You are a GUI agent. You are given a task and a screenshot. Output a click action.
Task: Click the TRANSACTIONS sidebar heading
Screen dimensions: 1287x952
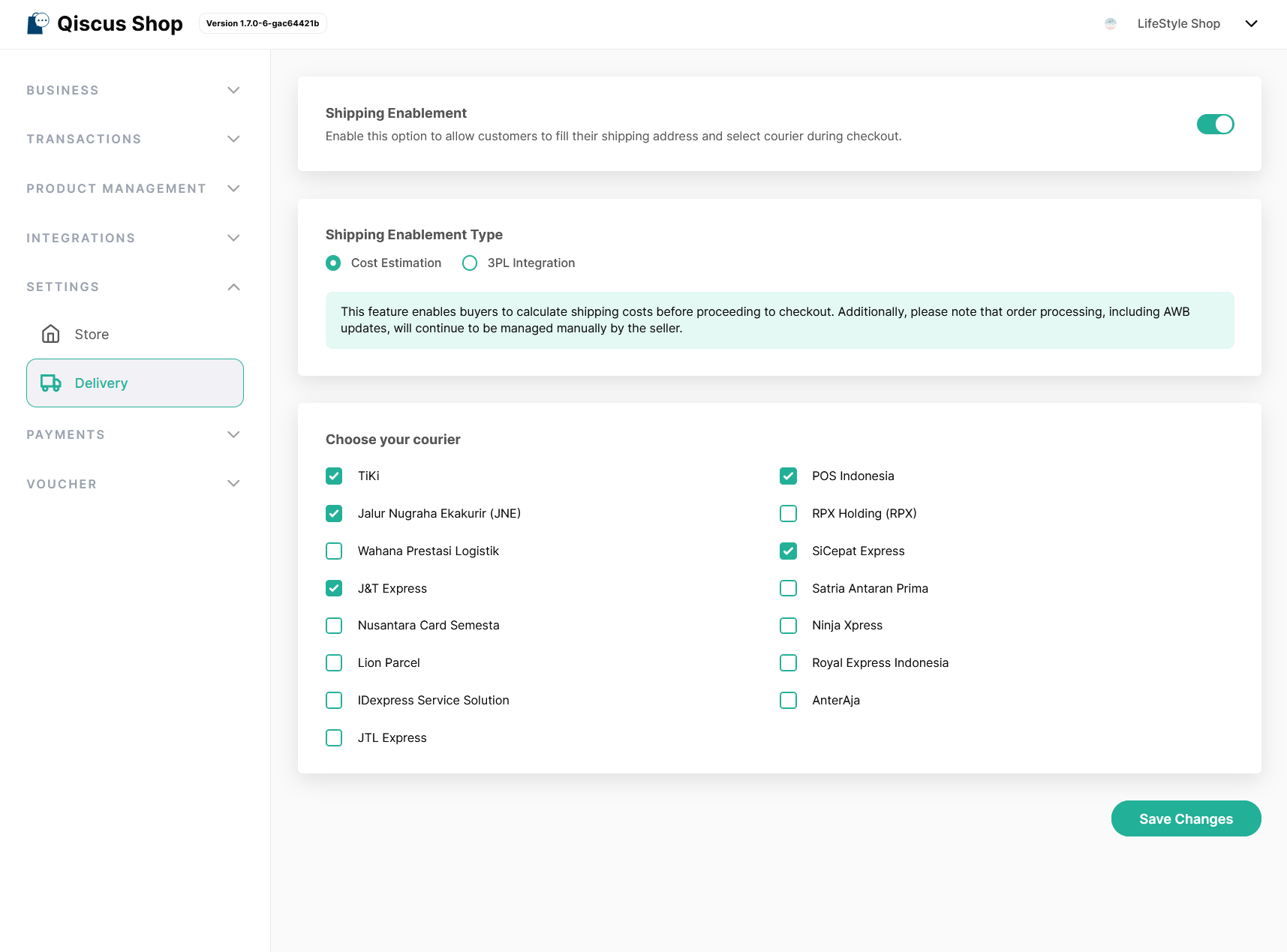click(84, 139)
